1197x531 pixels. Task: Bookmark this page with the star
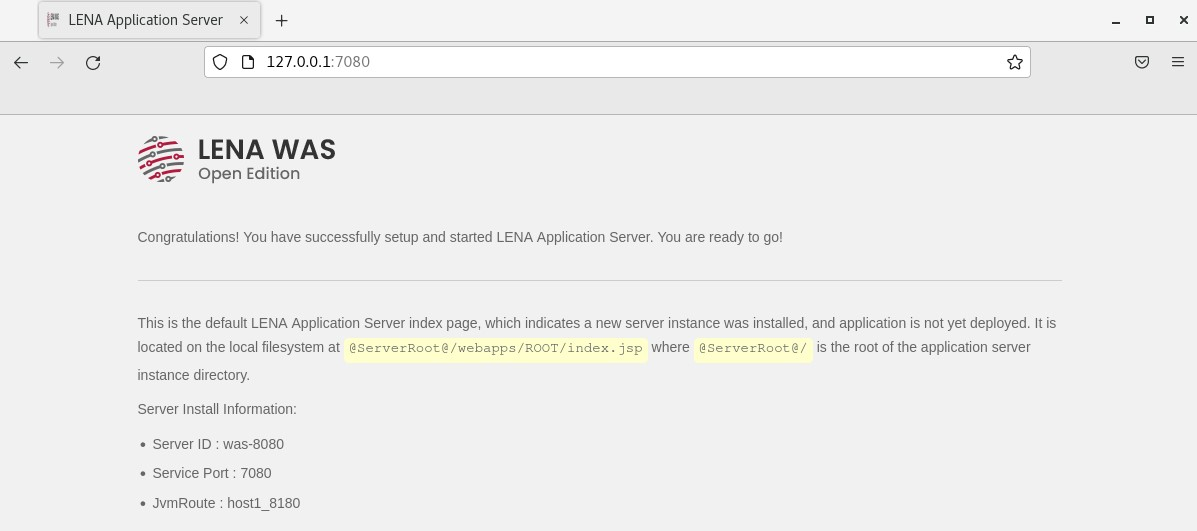coord(1015,62)
